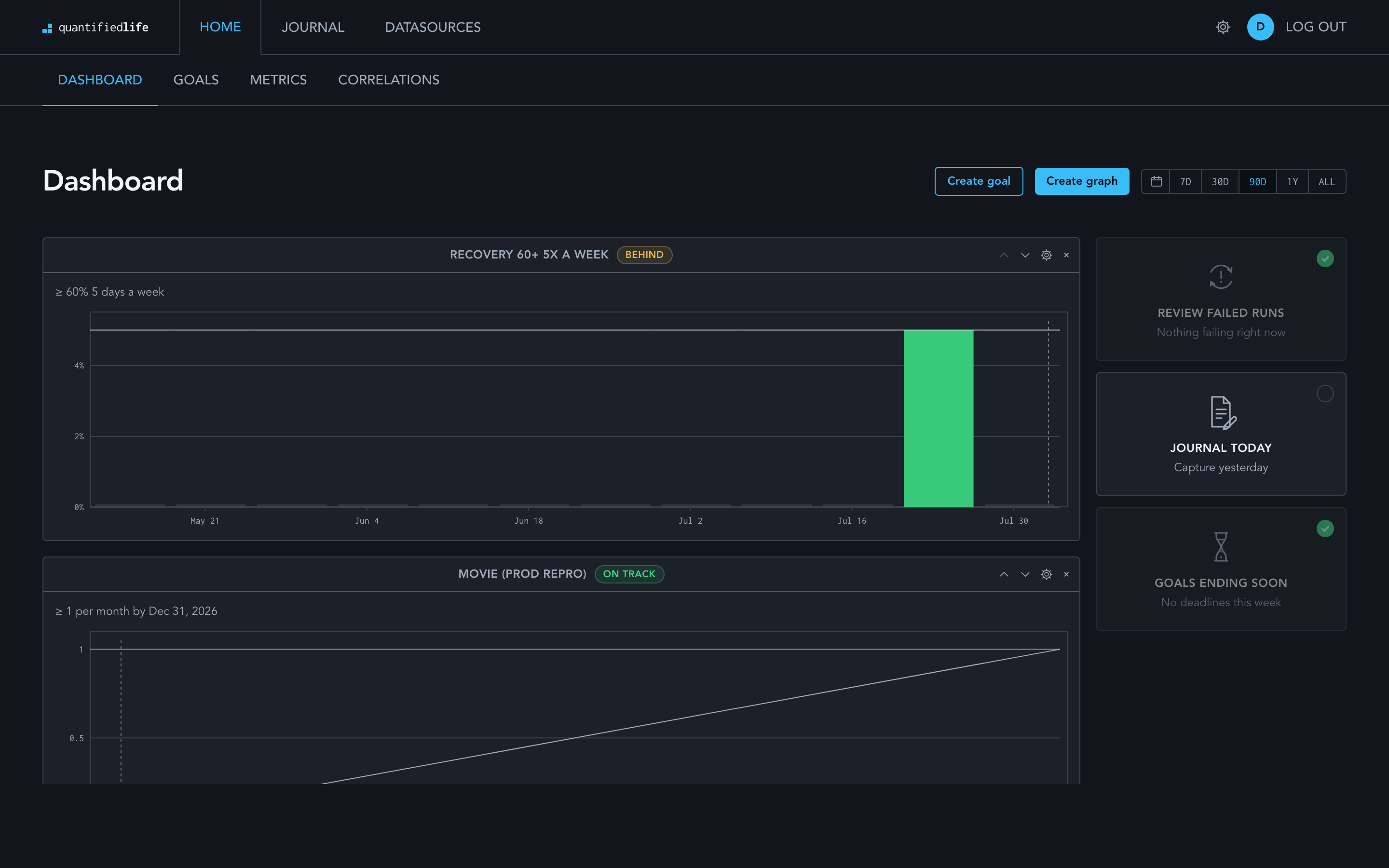Toggle Goals Ending Soon green checkmark
Viewport: 1389px width, 868px height.
pos(1325,528)
